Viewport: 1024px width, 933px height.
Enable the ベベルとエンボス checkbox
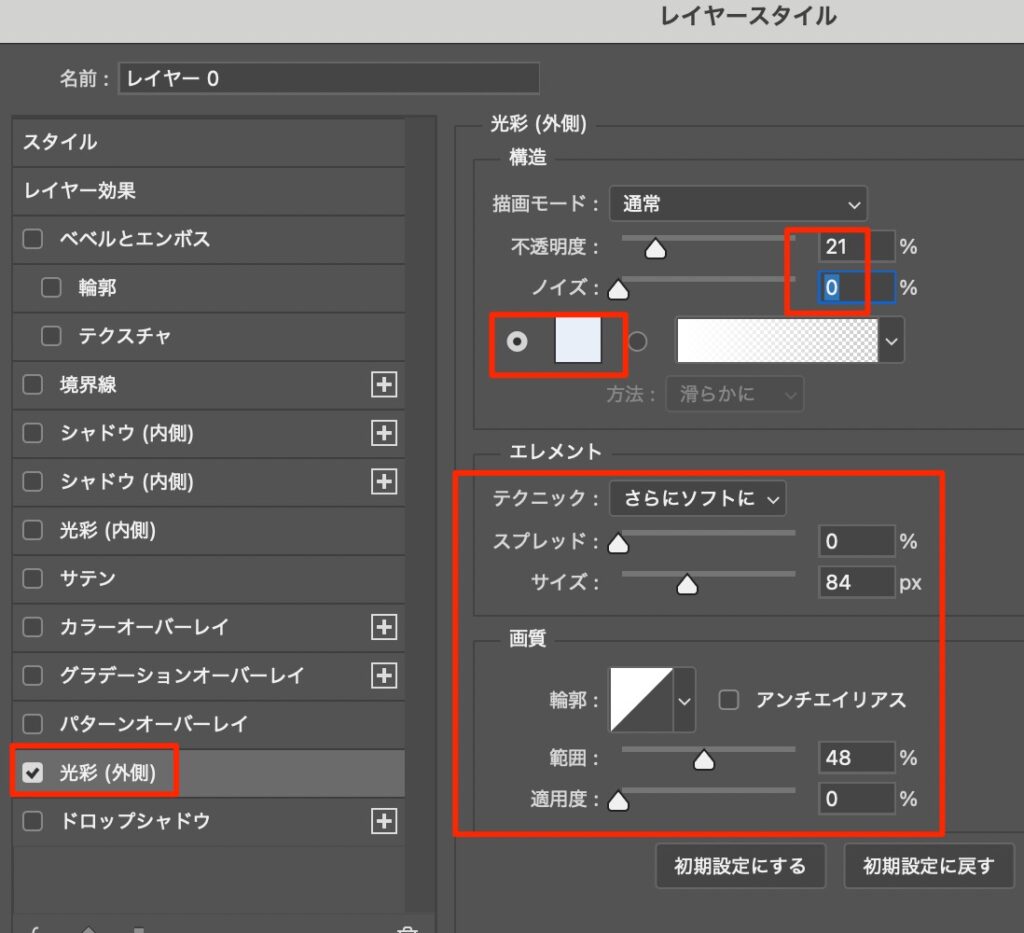(x=33, y=239)
